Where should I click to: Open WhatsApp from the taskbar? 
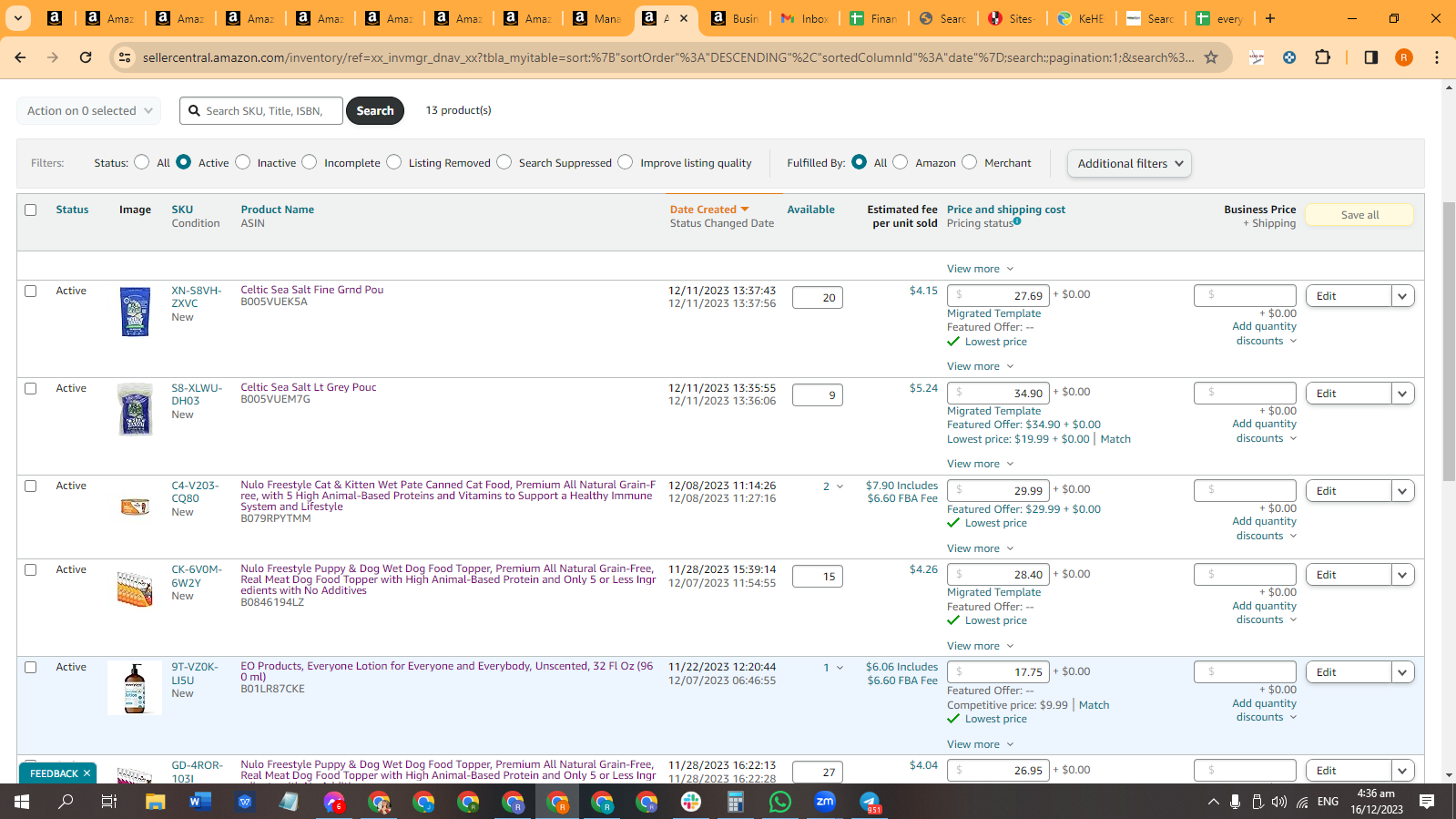click(x=780, y=802)
